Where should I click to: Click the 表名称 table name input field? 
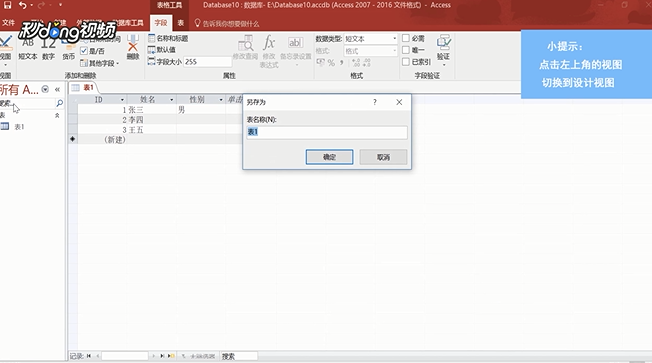327,132
